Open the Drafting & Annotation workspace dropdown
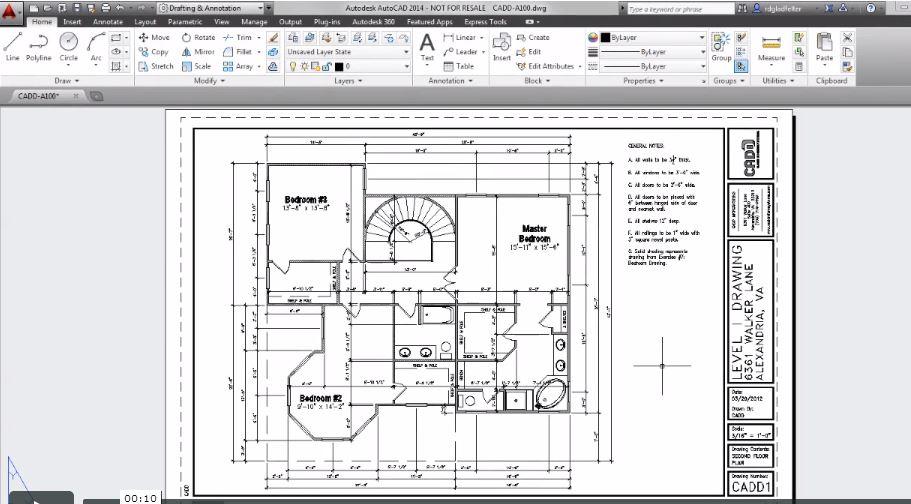The width and height of the screenshot is (911, 504). 211,8
